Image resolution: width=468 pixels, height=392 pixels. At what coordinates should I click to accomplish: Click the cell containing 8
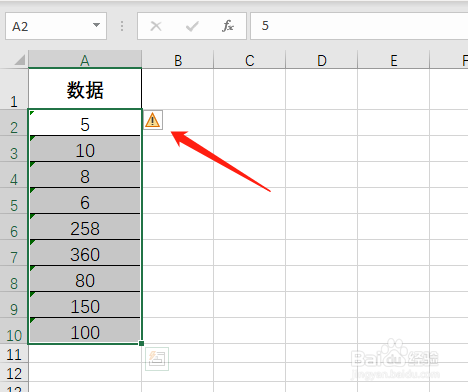click(x=85, y=175)
